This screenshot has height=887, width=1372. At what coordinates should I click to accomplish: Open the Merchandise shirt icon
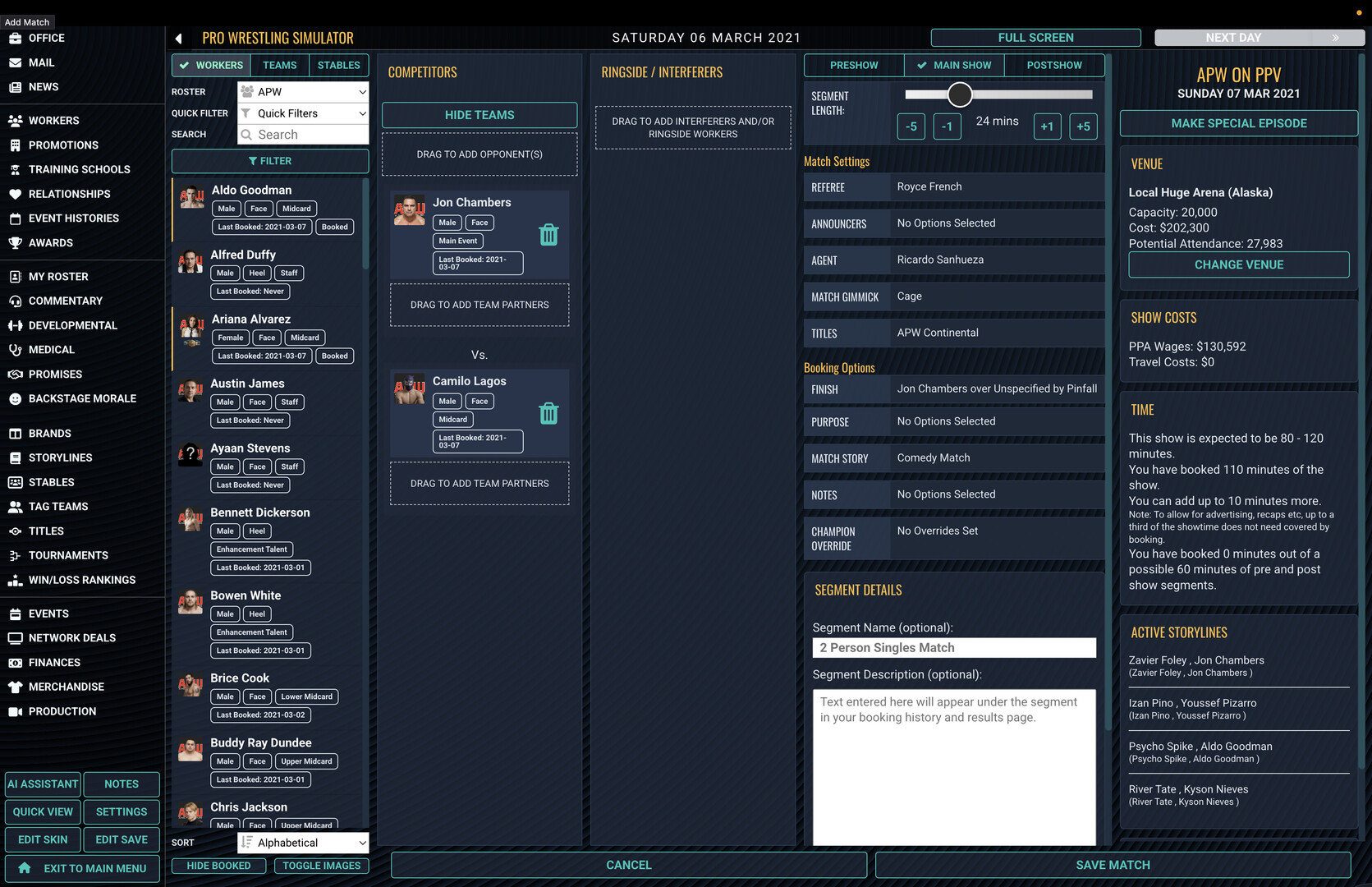pyautogui.click(x=15, y=687)
